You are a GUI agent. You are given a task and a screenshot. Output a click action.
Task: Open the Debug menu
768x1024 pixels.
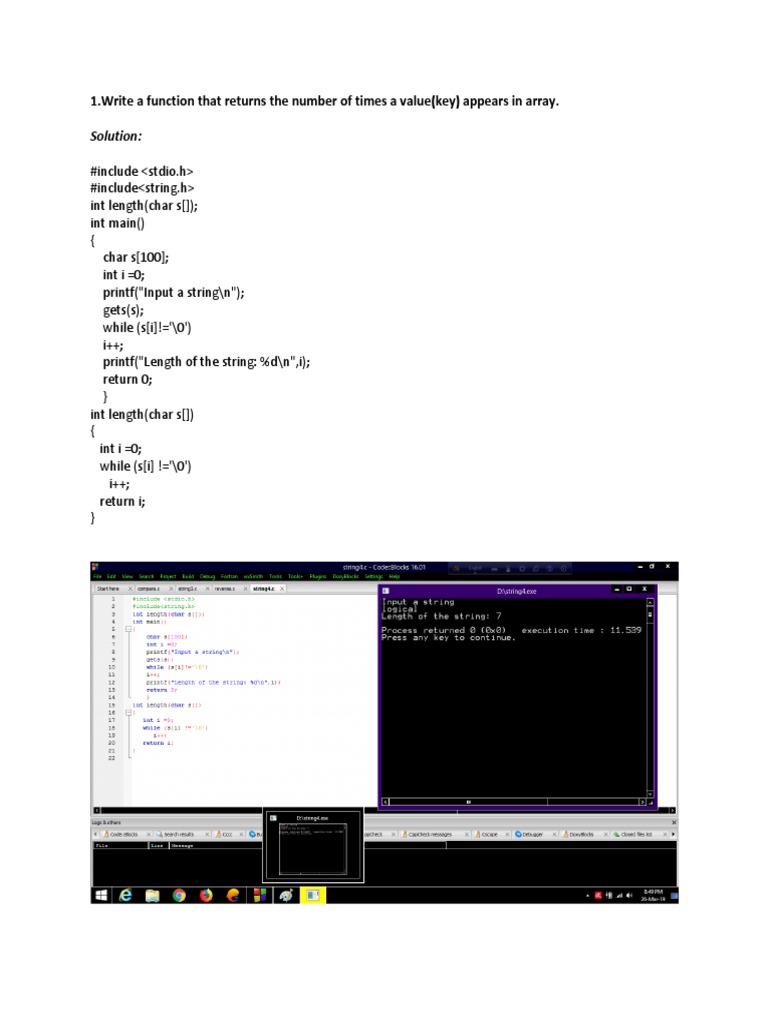click(x=207, y=577)
